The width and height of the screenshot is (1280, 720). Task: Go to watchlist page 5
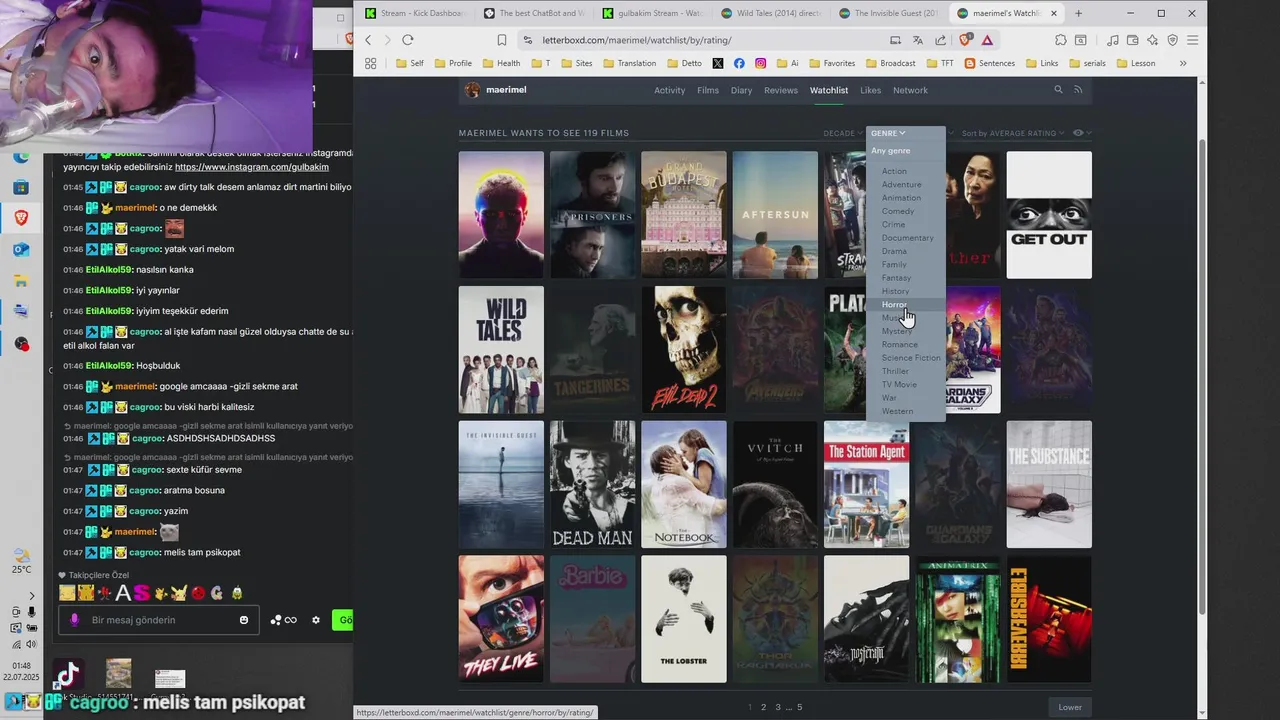pyautogui.click(x=799, y=707)
